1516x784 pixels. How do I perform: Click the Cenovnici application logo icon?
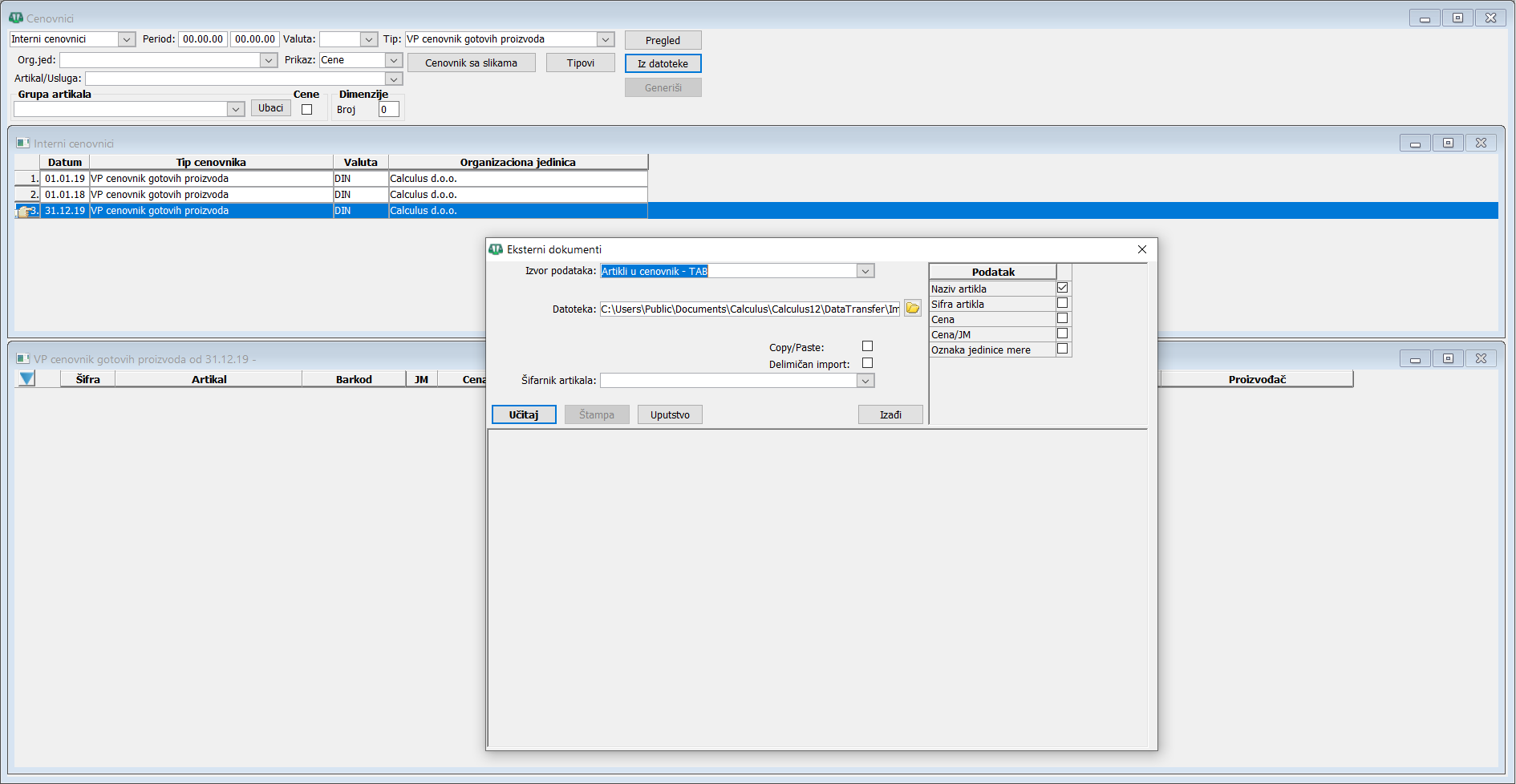coord(16,18)
